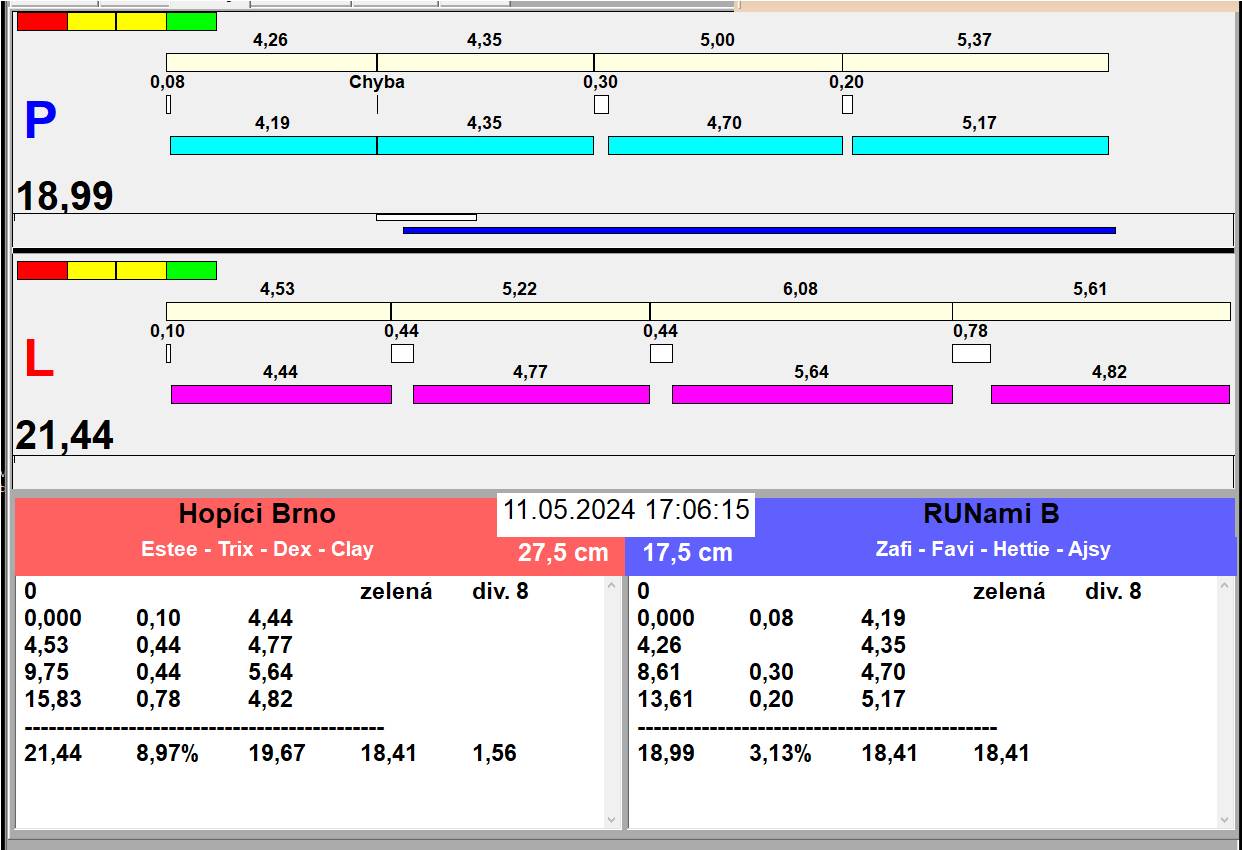Click the up arrow in Hopíci results scrollbar
This screenshot has height=850, width=1242.
[612, 586]
